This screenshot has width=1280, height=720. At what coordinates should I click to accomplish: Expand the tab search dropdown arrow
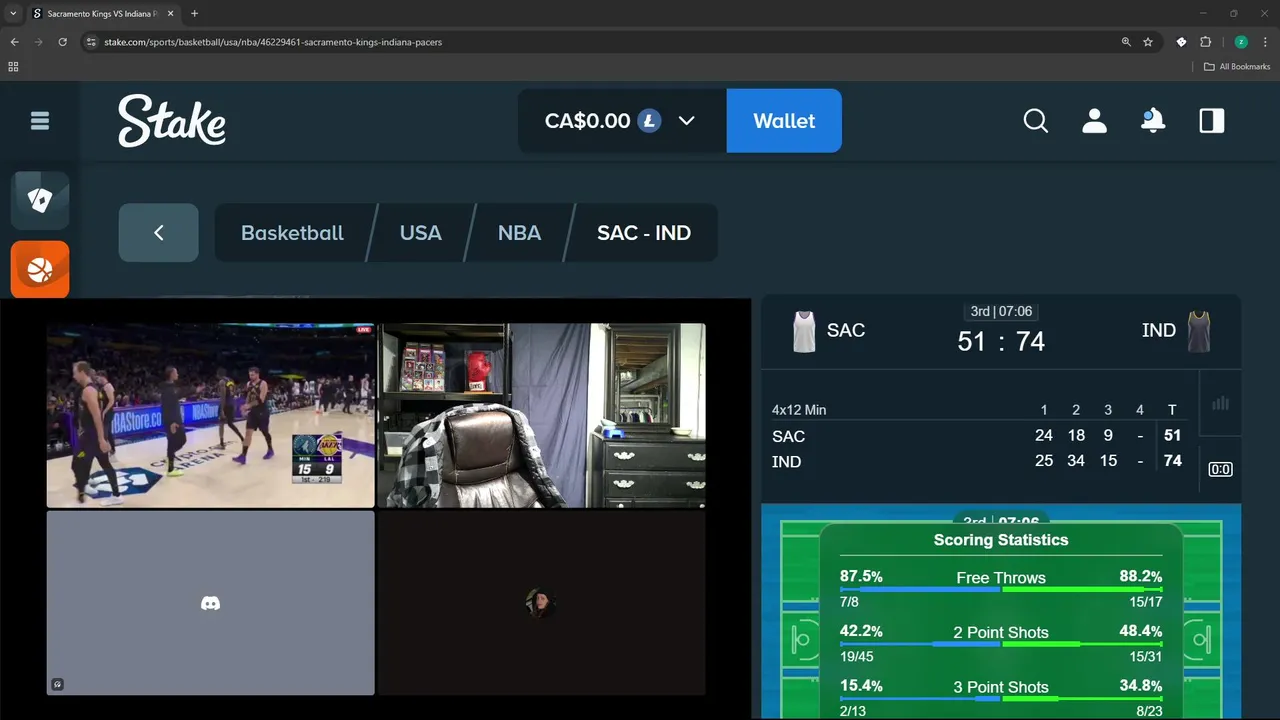[x=13, y=14]
